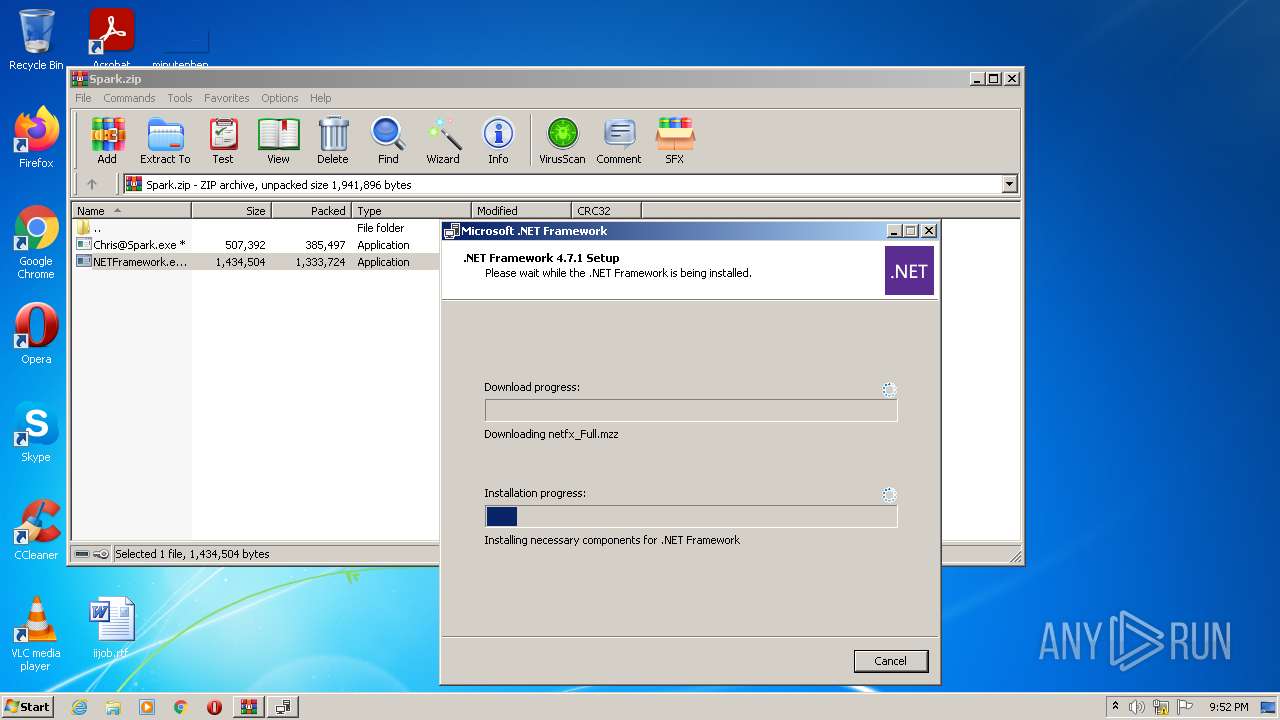The image size is (1280, 720).
Task: Click the Start button
Action: pos(28,707)
